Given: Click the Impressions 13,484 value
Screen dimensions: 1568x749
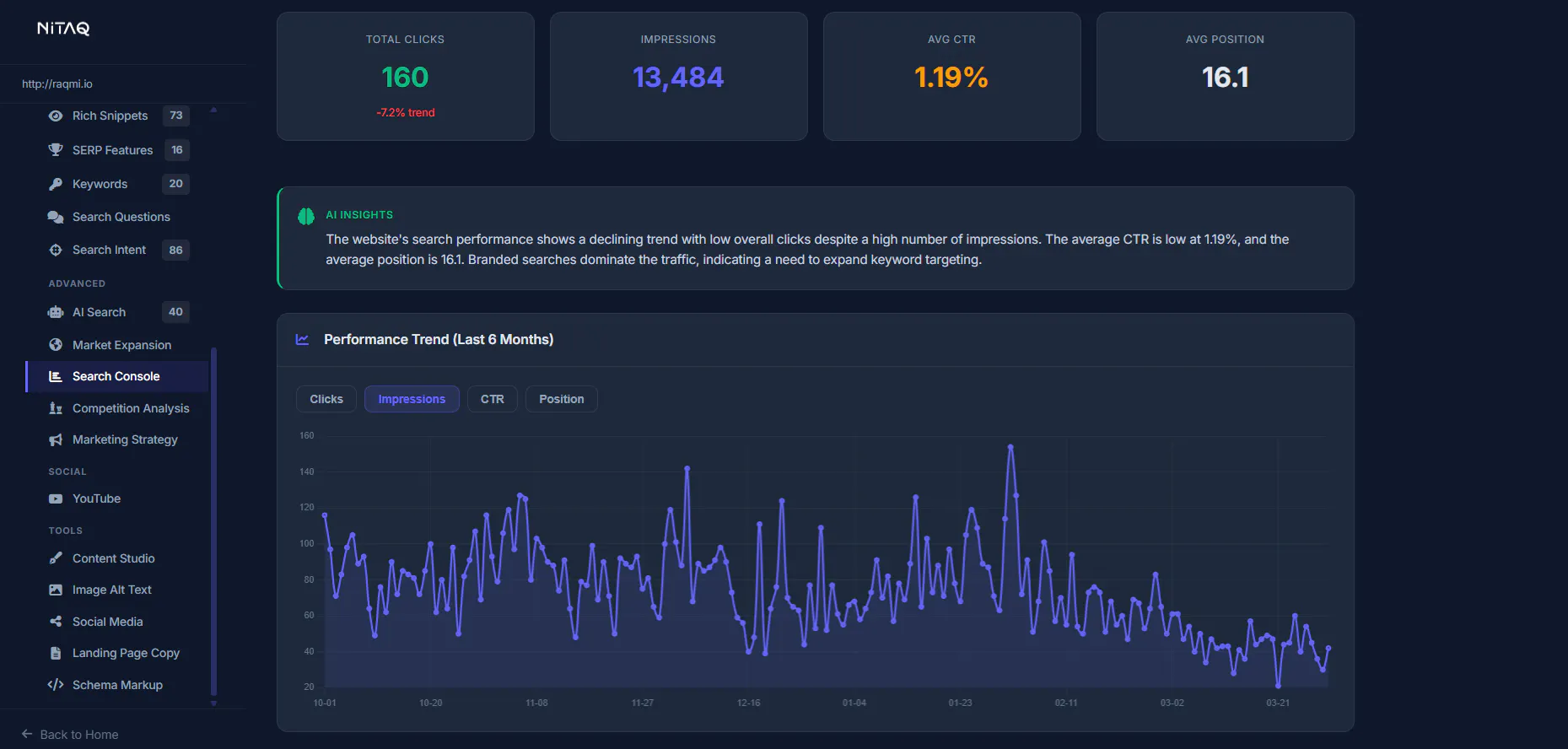Looking at the screenshot, I should point(678,78).
